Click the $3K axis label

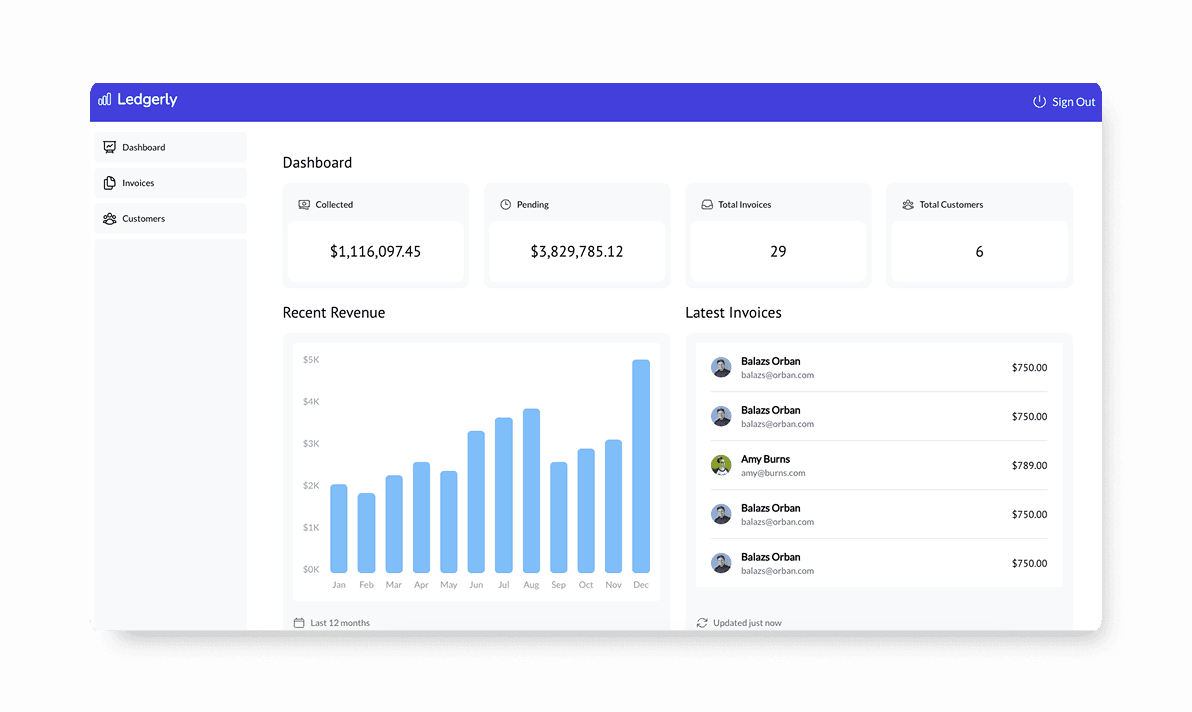[x=311, y=443]
